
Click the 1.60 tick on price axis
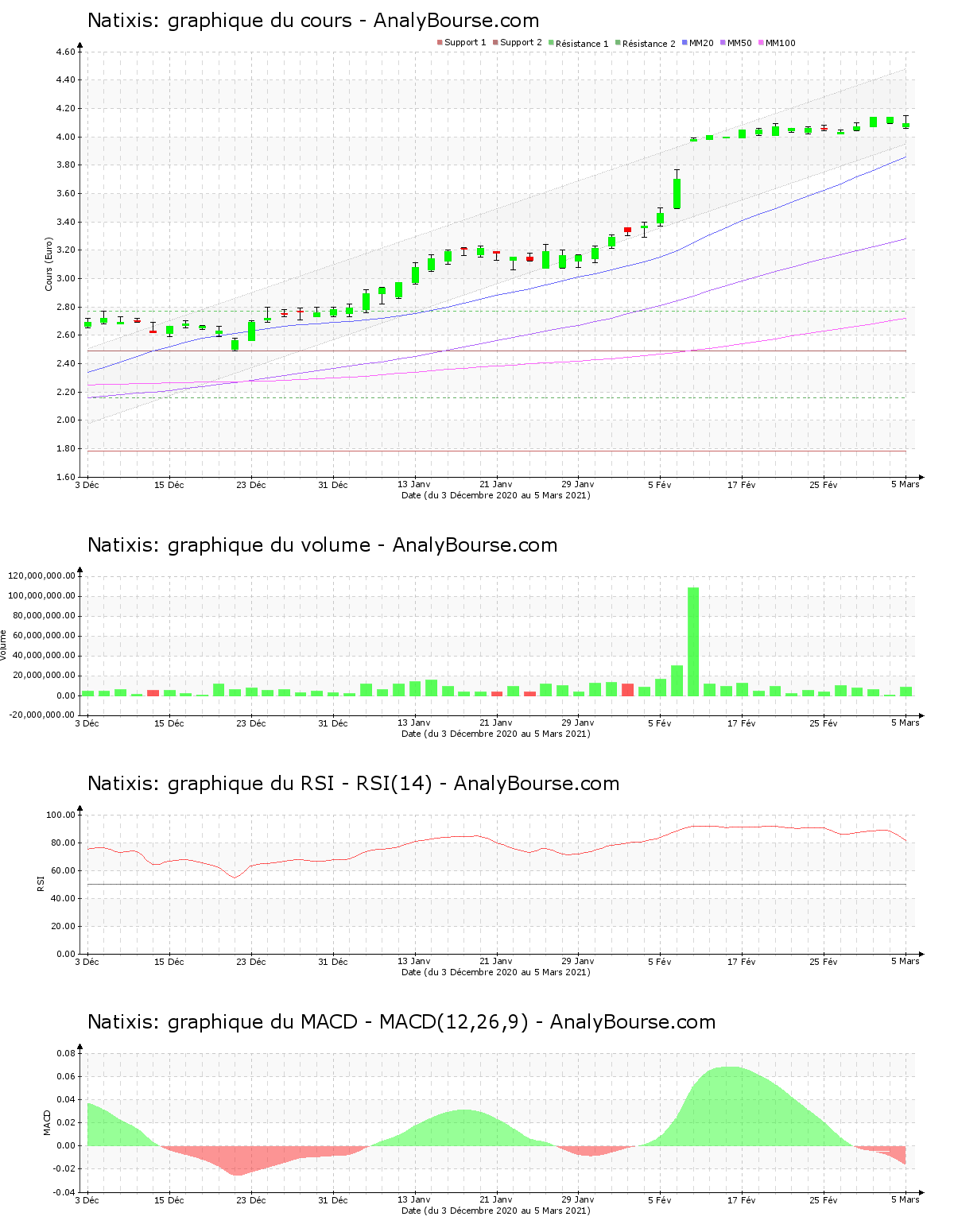66,477
